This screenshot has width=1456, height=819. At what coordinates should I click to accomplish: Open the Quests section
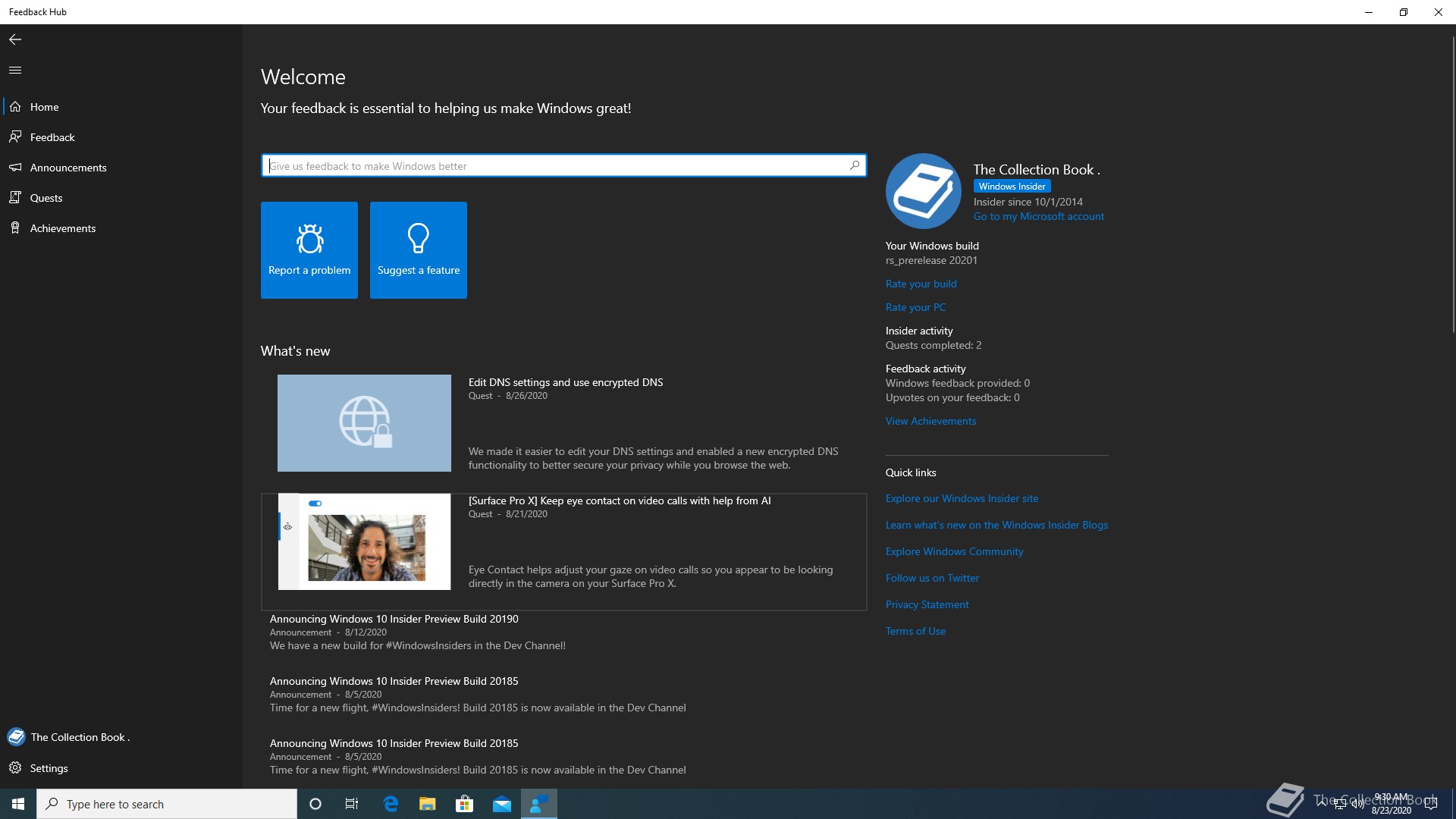click(121, 198)
